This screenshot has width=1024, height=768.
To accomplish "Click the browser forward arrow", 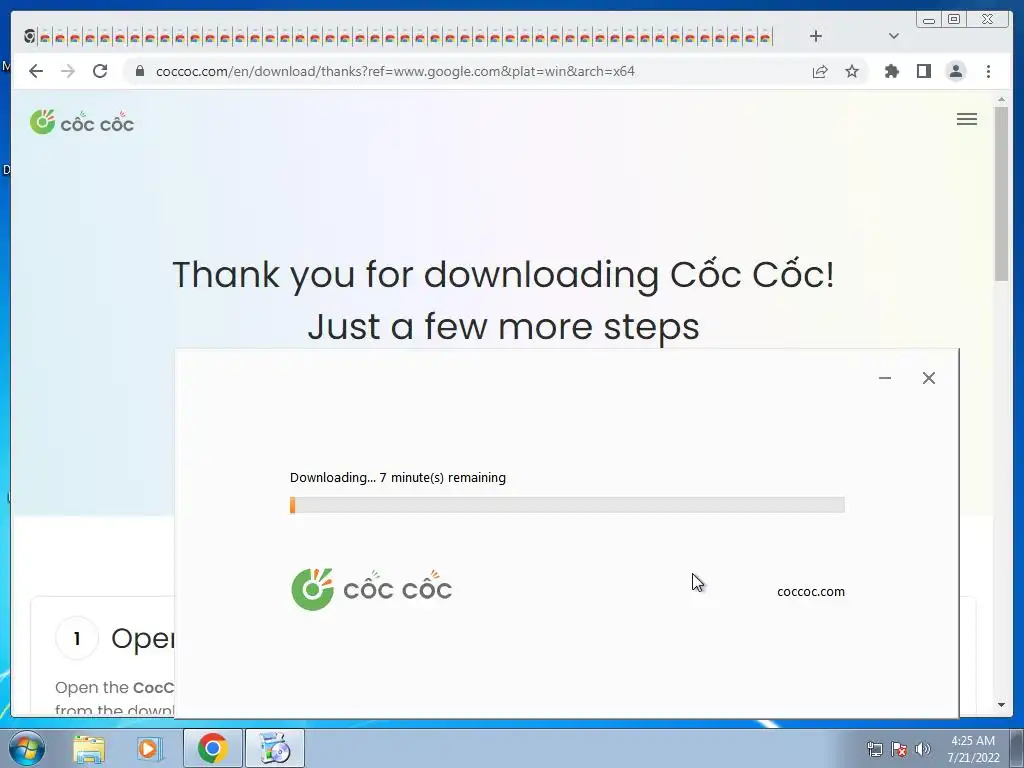I will click(x=68, y=71).
